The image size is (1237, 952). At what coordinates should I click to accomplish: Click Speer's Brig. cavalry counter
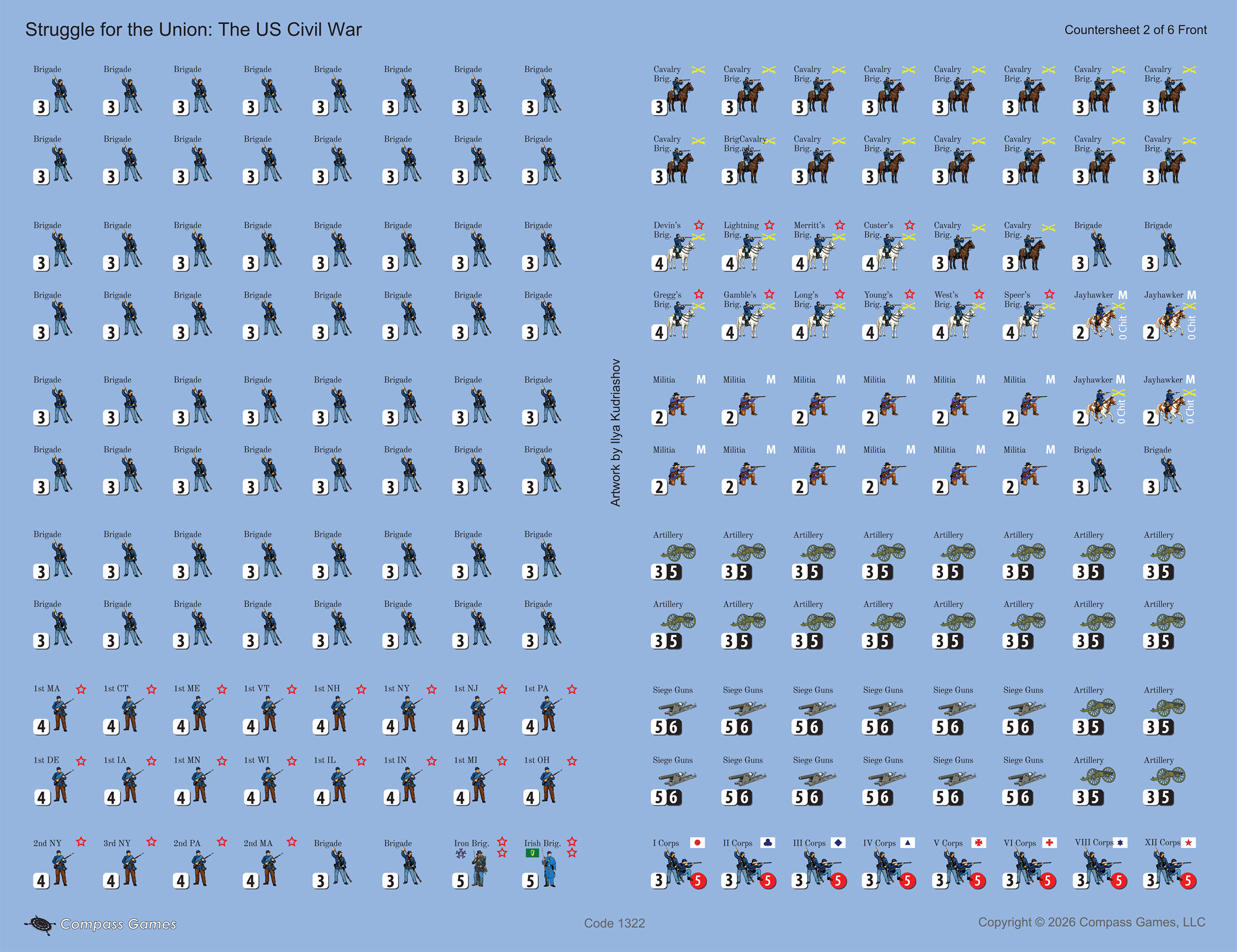[x=1029, y=315]
